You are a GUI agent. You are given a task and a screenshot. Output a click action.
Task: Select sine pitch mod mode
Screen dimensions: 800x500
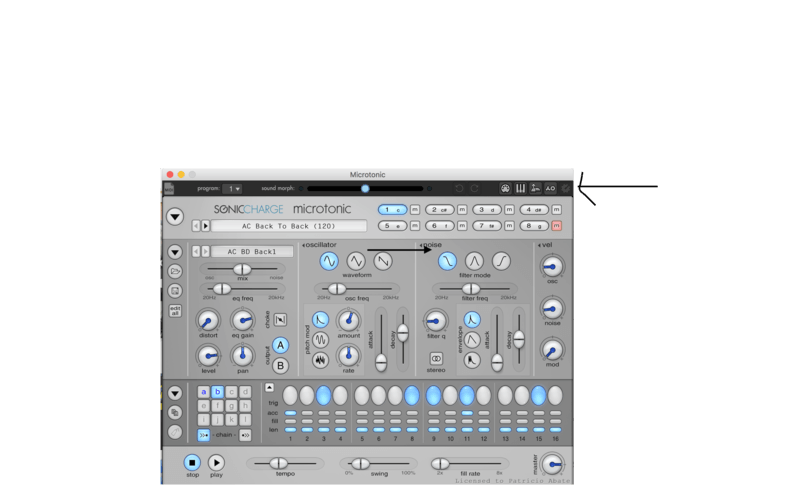tap(320, 340)
